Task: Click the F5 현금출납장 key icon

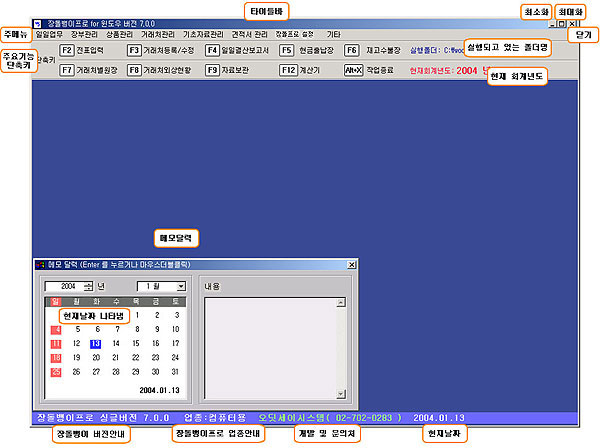Action: tap(286, 50)
